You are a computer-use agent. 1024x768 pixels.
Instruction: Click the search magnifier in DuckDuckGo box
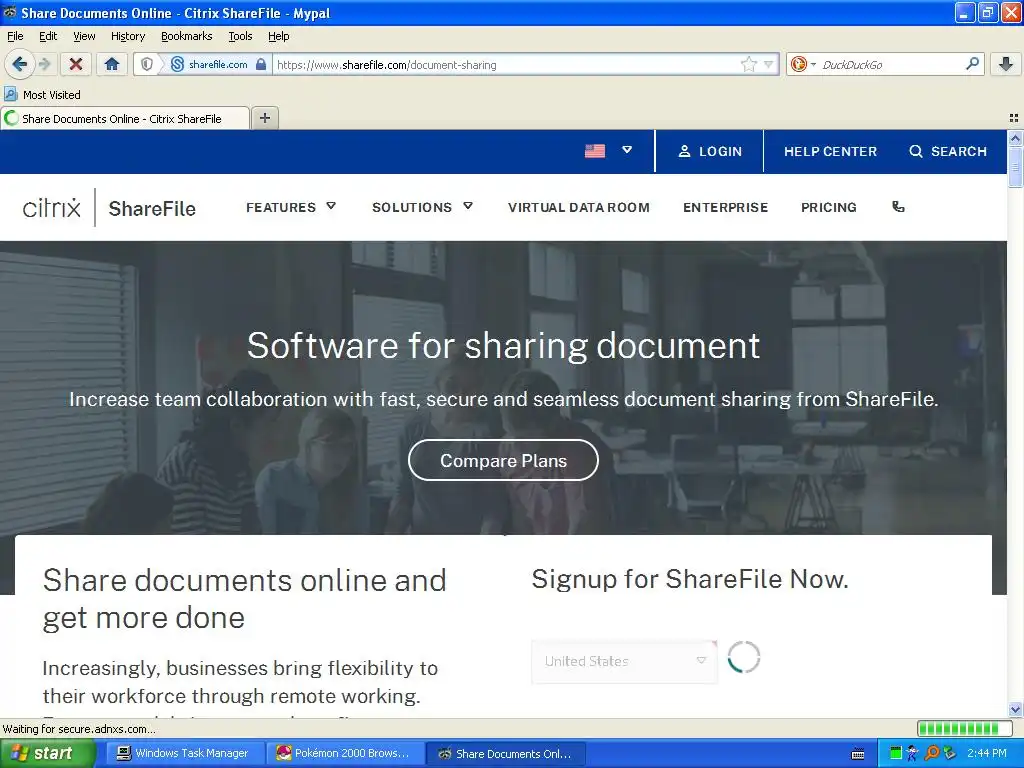(x=972, y=63)
